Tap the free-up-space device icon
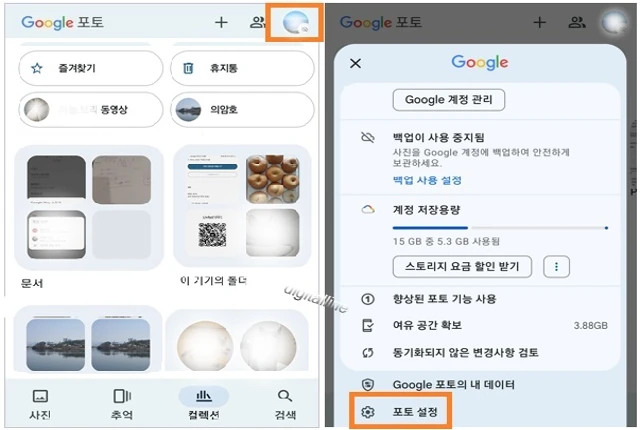This screenshot has height=430, width=640. point(368,326)
